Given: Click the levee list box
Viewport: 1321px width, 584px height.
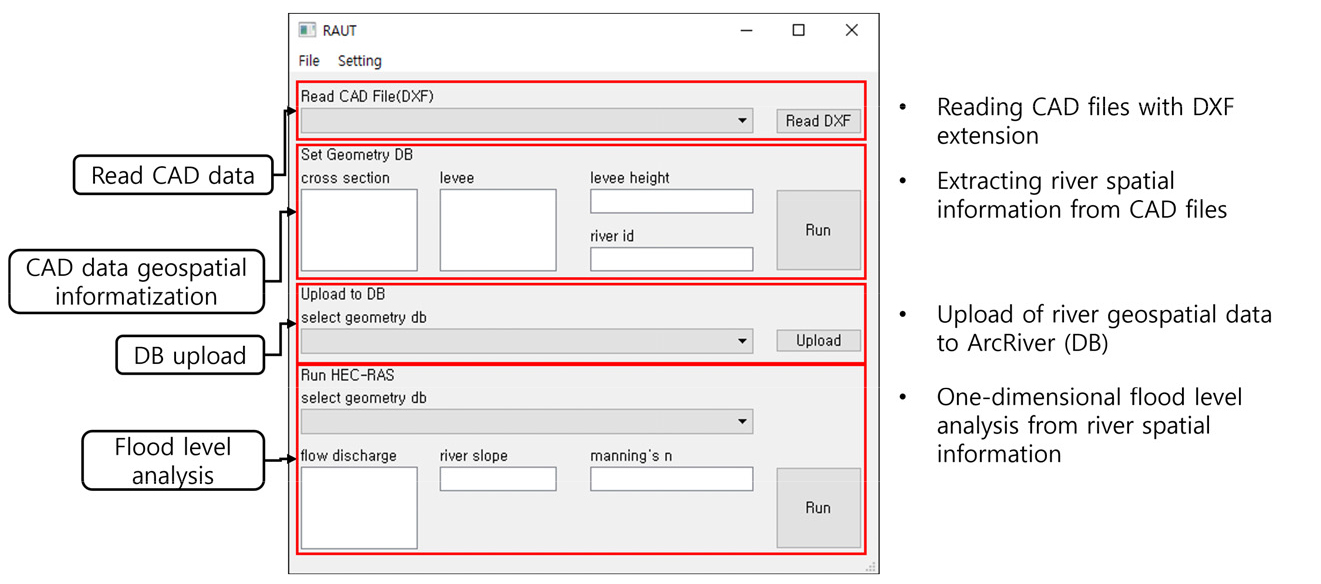Looking at the screenshot, I should pos(498,230).
